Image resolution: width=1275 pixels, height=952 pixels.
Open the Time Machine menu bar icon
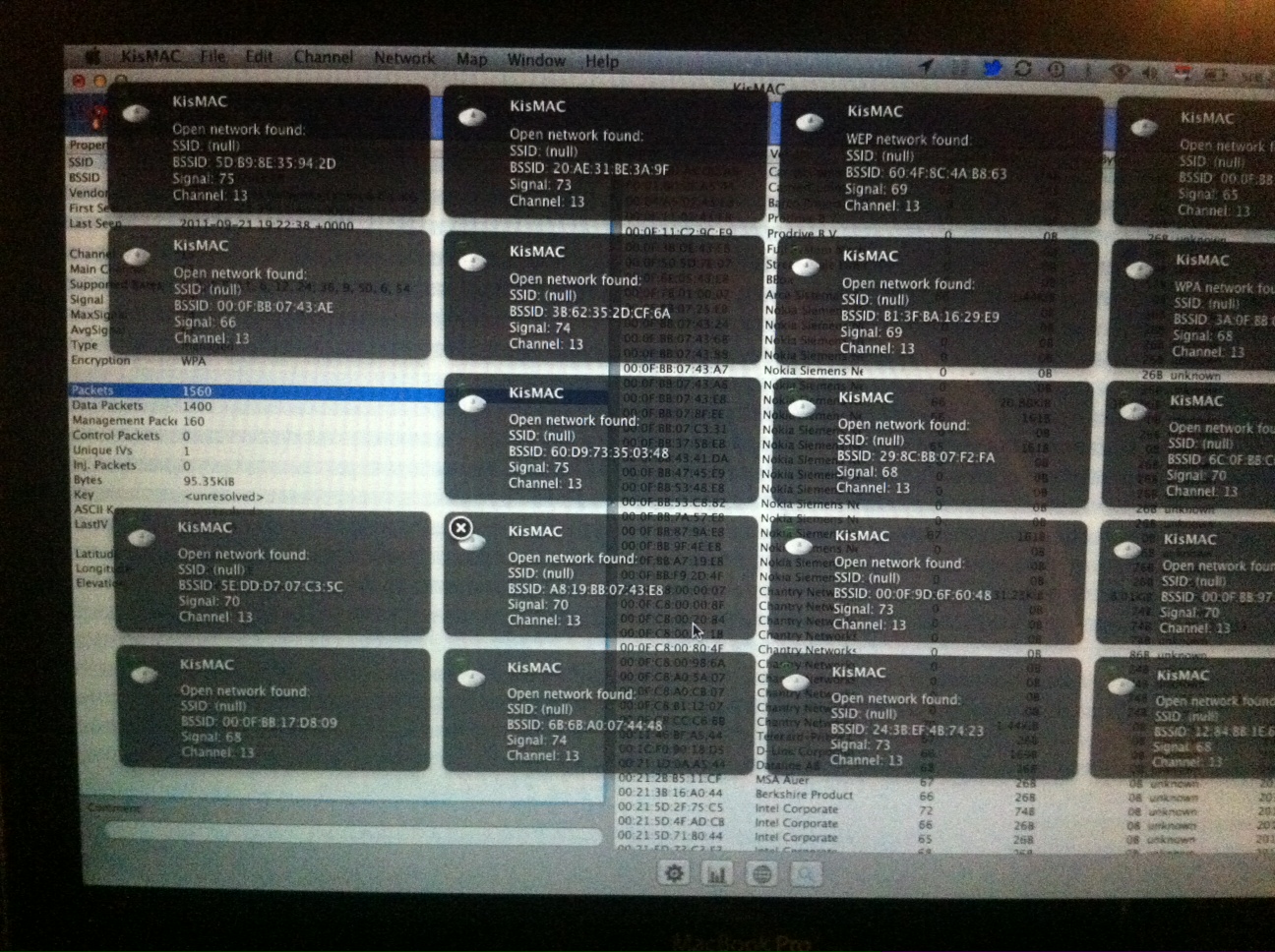point(1056,69)
